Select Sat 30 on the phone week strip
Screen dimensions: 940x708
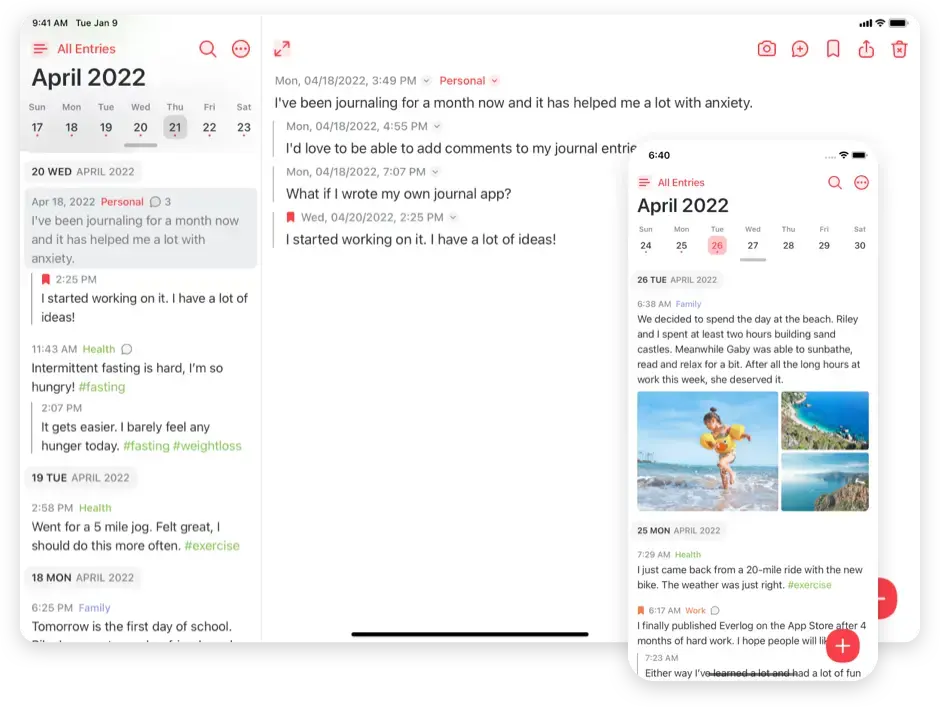(860, 245)
